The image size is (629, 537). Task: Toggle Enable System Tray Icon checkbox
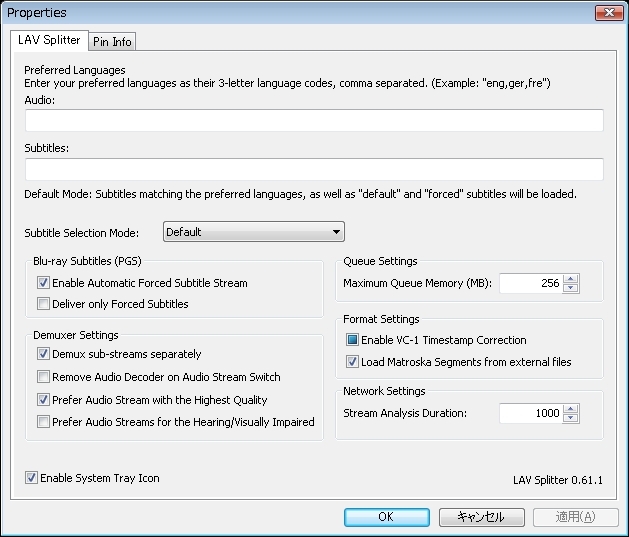(x=31, y=478)
